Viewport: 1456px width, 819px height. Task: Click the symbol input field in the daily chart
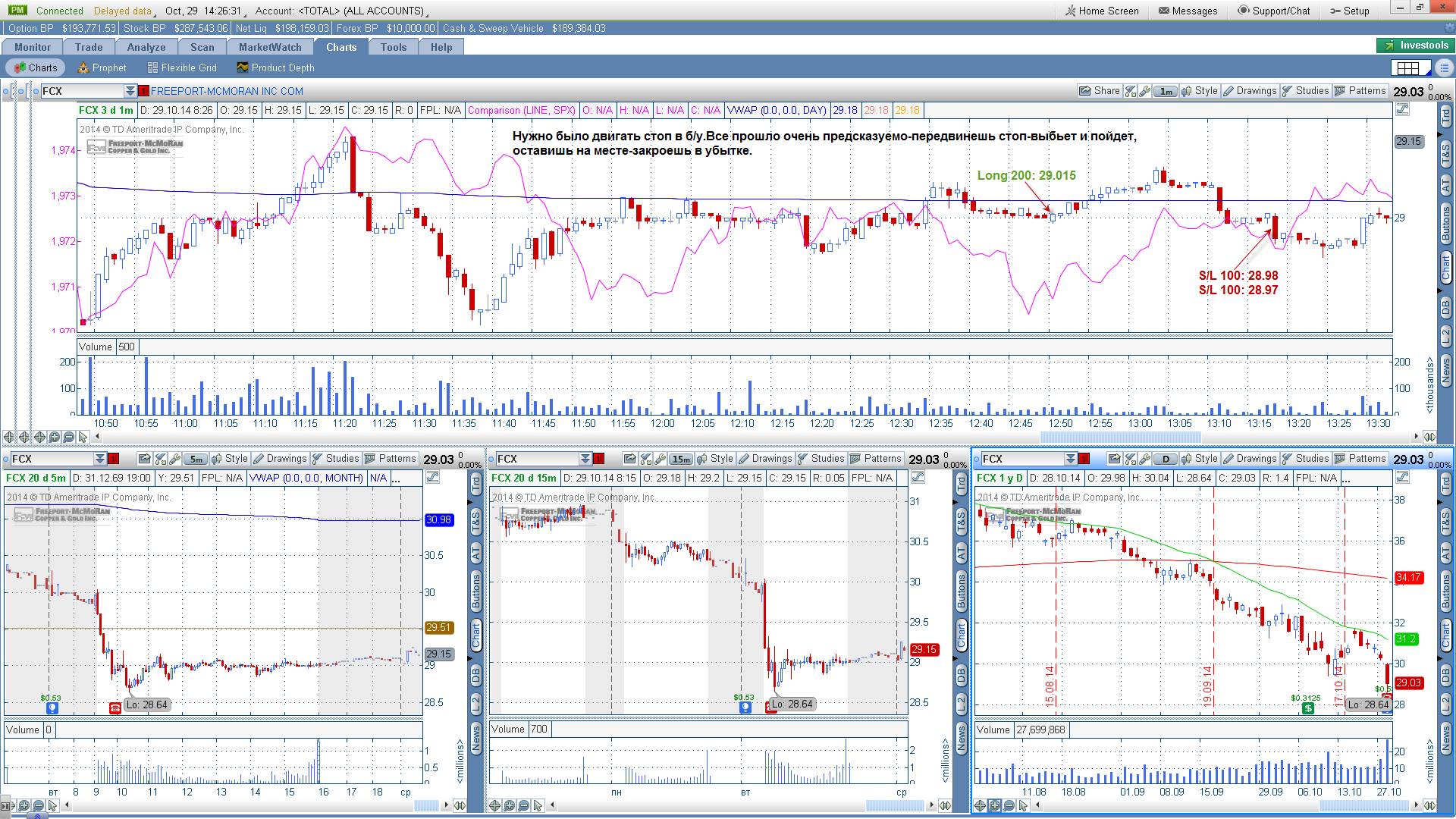pos(1022,459)
